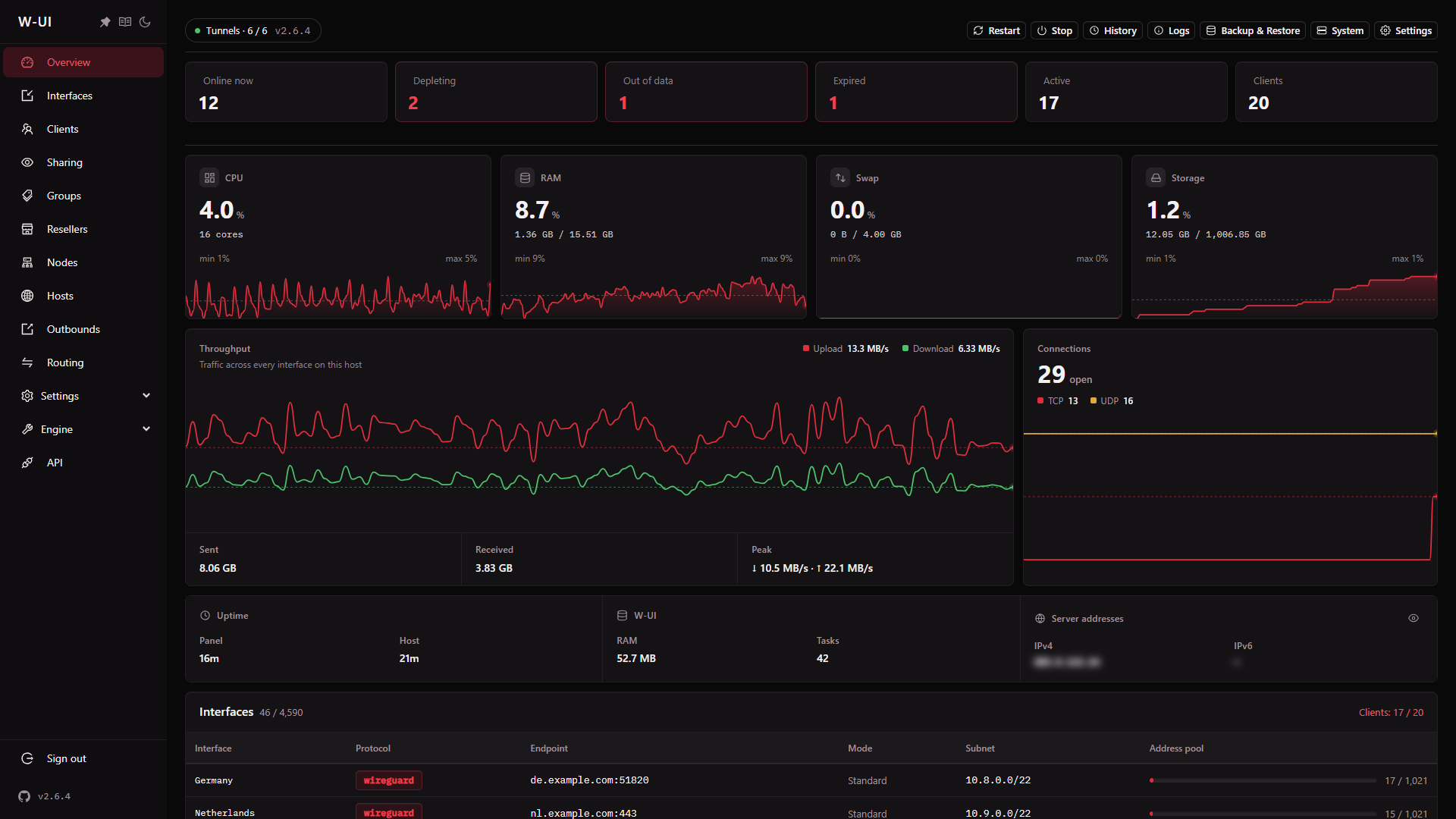
Task: Click the Outbounds sidebar icon
Action: pyautogui.click(x=27, y=329)
